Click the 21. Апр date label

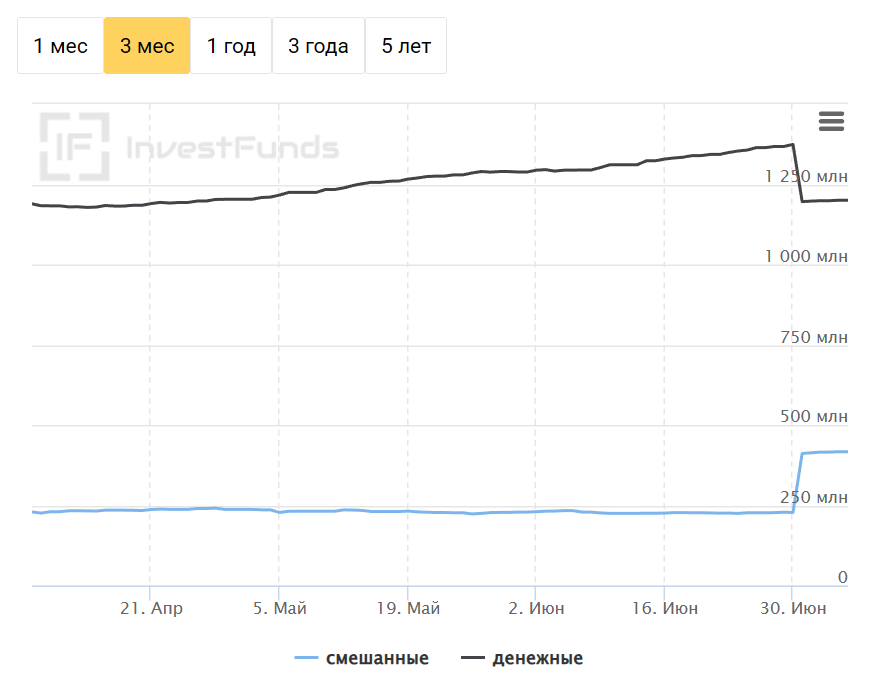[x=150, y=608]
